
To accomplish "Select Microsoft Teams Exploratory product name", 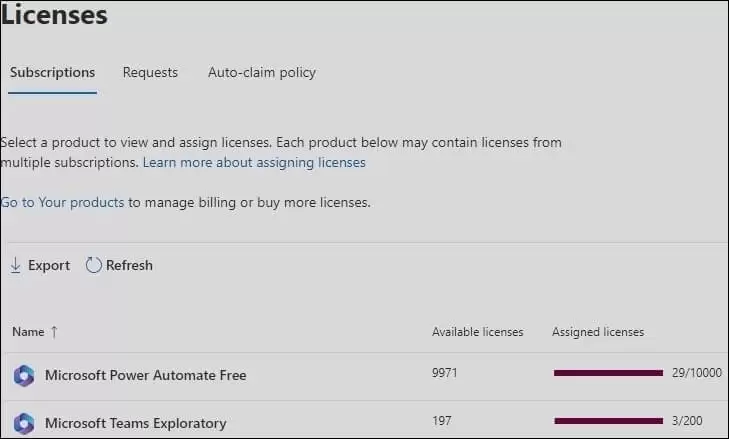I will [135, 423].
